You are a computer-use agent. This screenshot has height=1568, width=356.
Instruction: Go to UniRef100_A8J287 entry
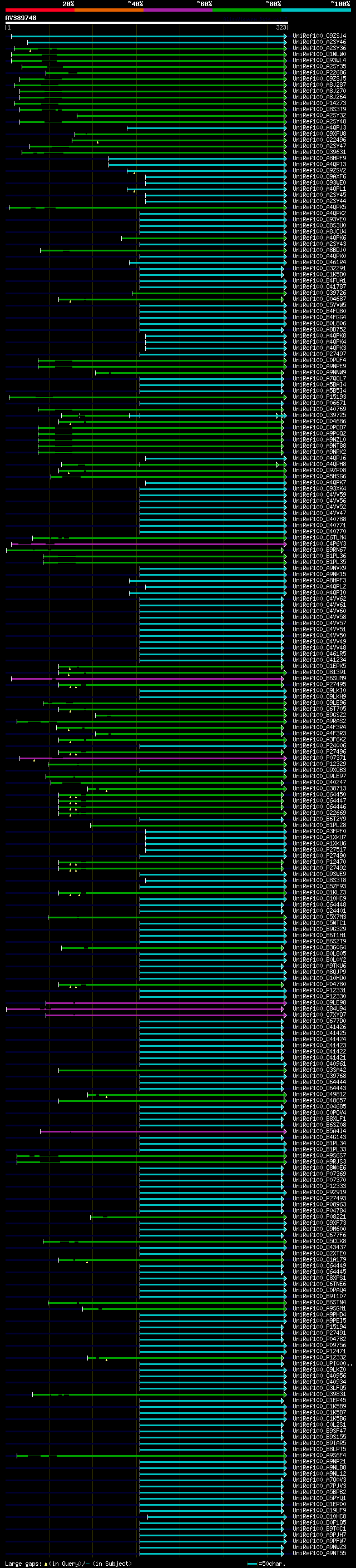tap(319, 85)
